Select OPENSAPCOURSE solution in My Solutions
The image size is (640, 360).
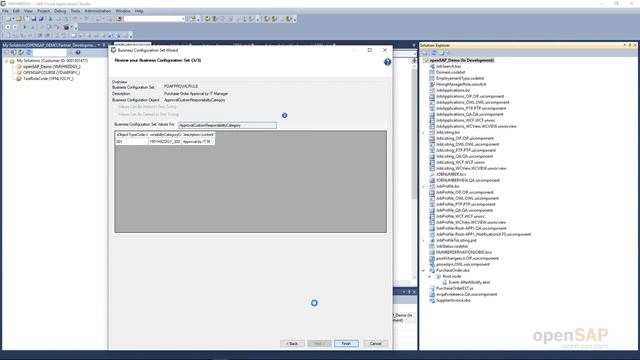[51, 73]
